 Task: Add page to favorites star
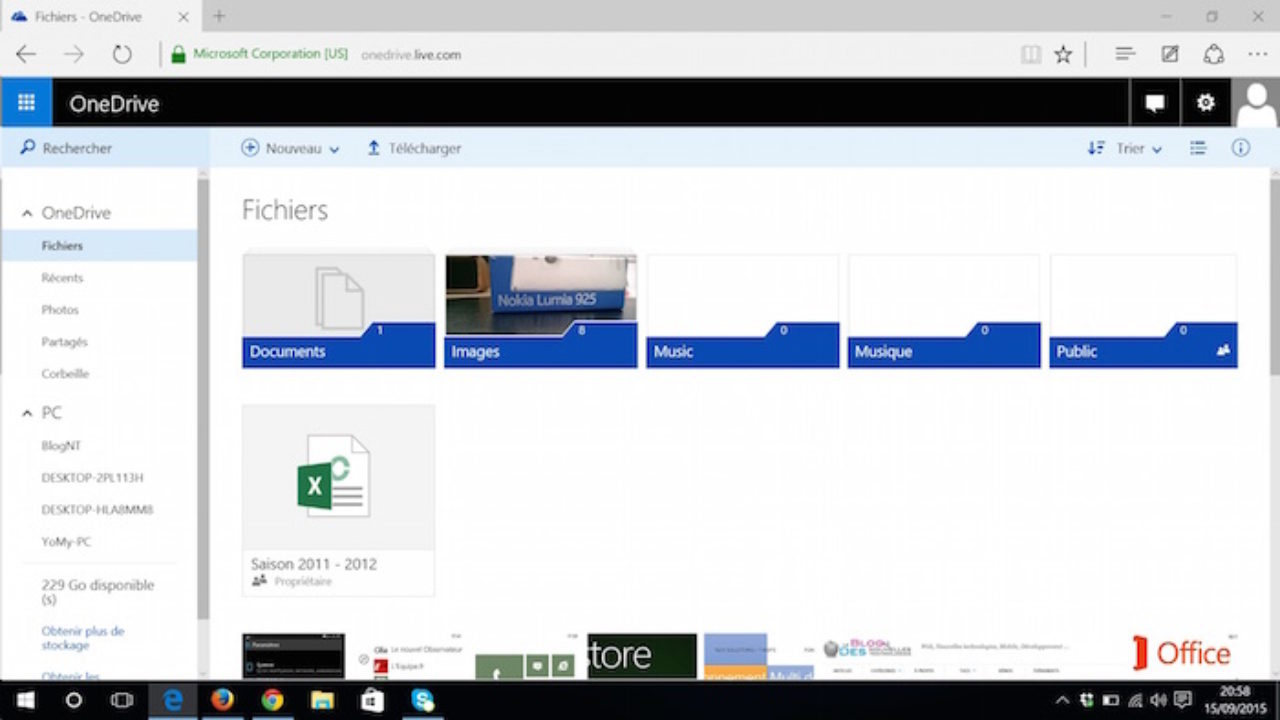(1063, 54)
